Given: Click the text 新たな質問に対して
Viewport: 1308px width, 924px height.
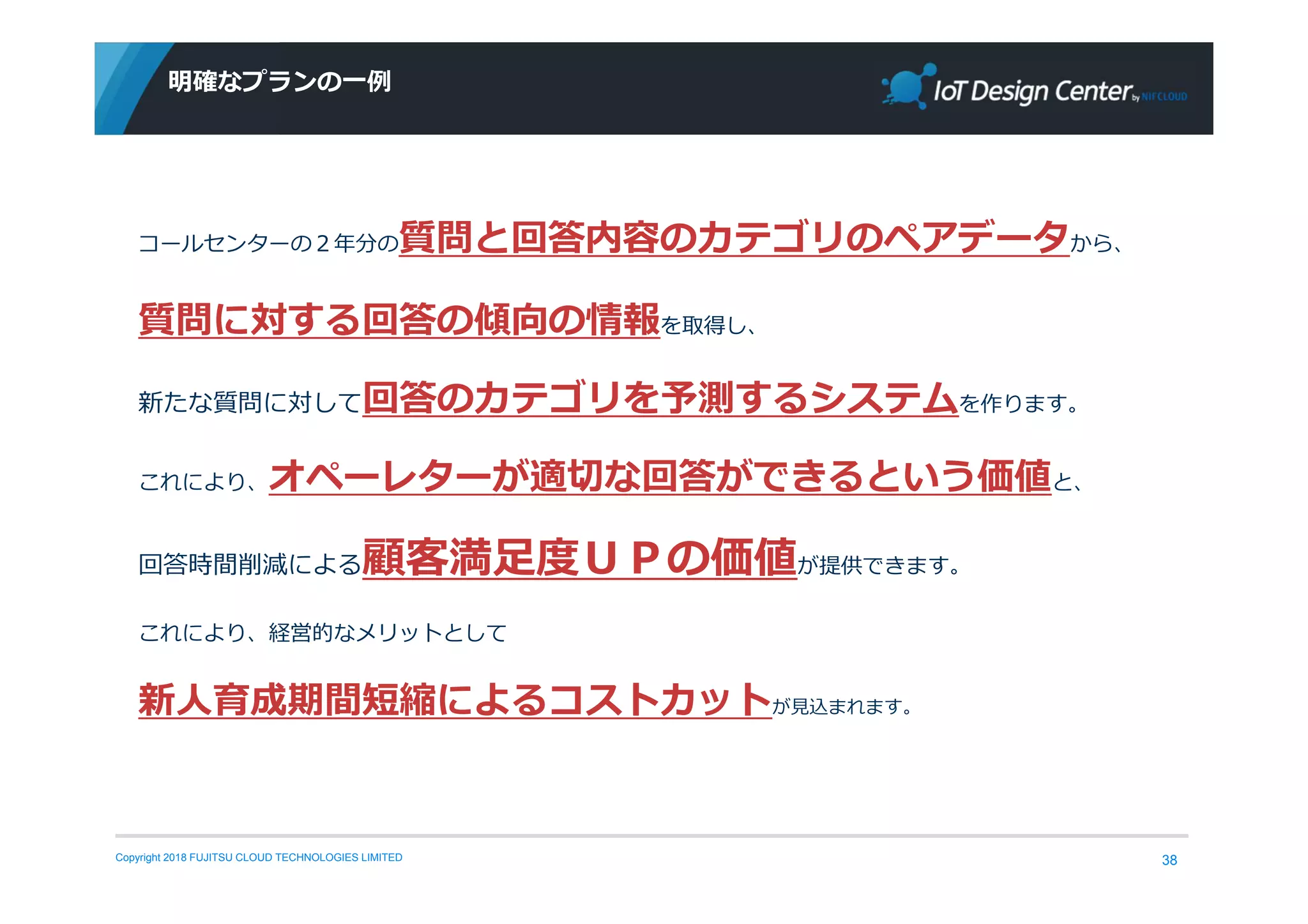Looking at the screenshot, I should tap(250, 402).
